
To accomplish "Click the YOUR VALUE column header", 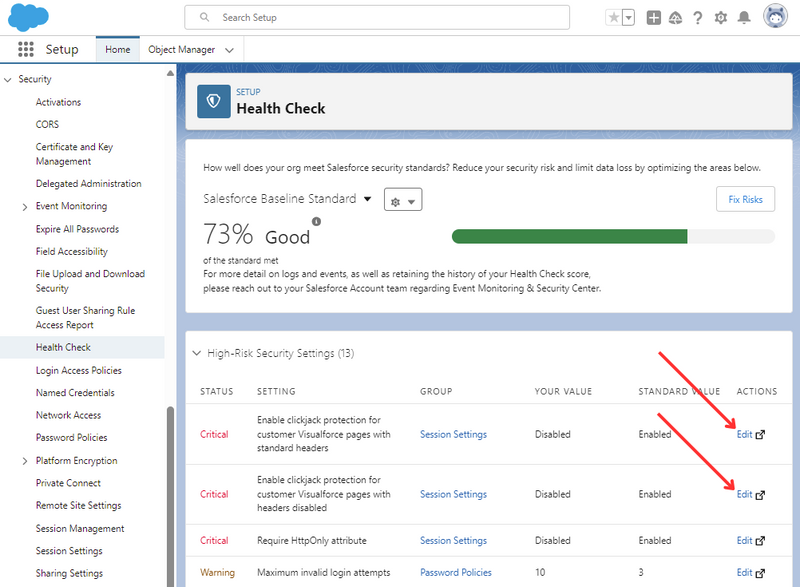I will [x=563, y=392].
